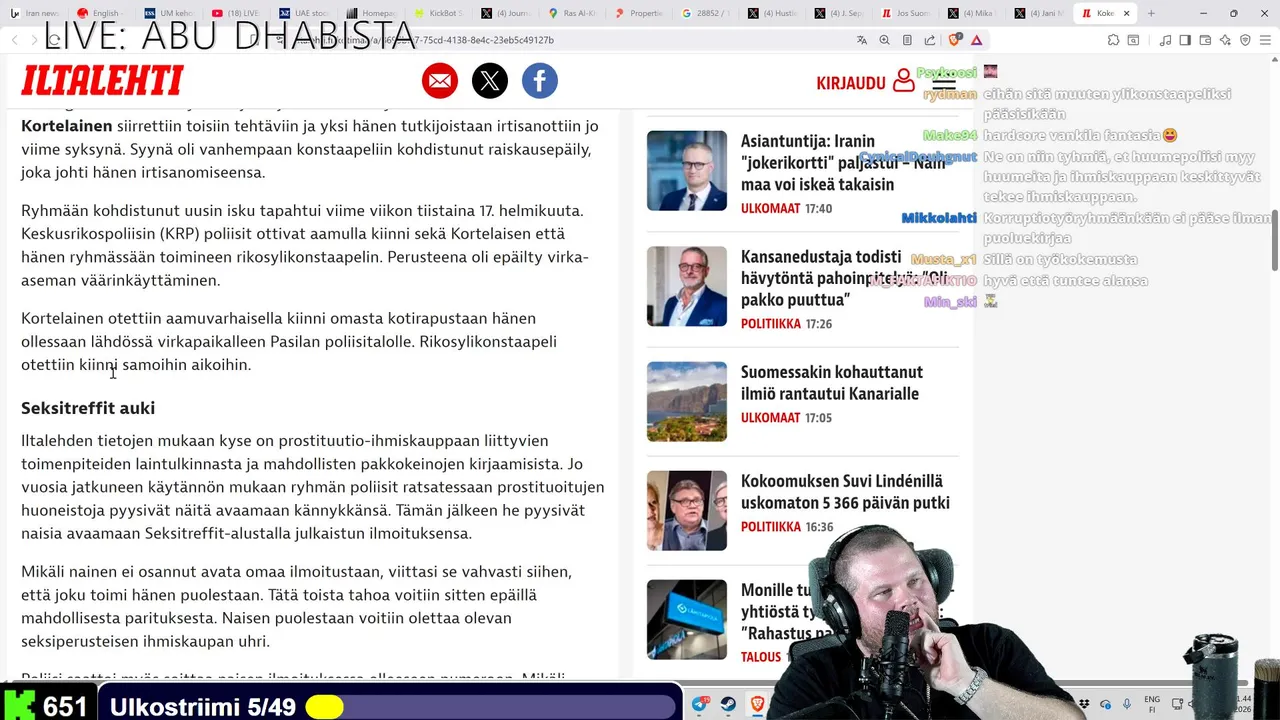Switch to the Ras Al-Khaimah maps tab
This screenshot has height=720, width=1280.
click(x=572, y=13)
